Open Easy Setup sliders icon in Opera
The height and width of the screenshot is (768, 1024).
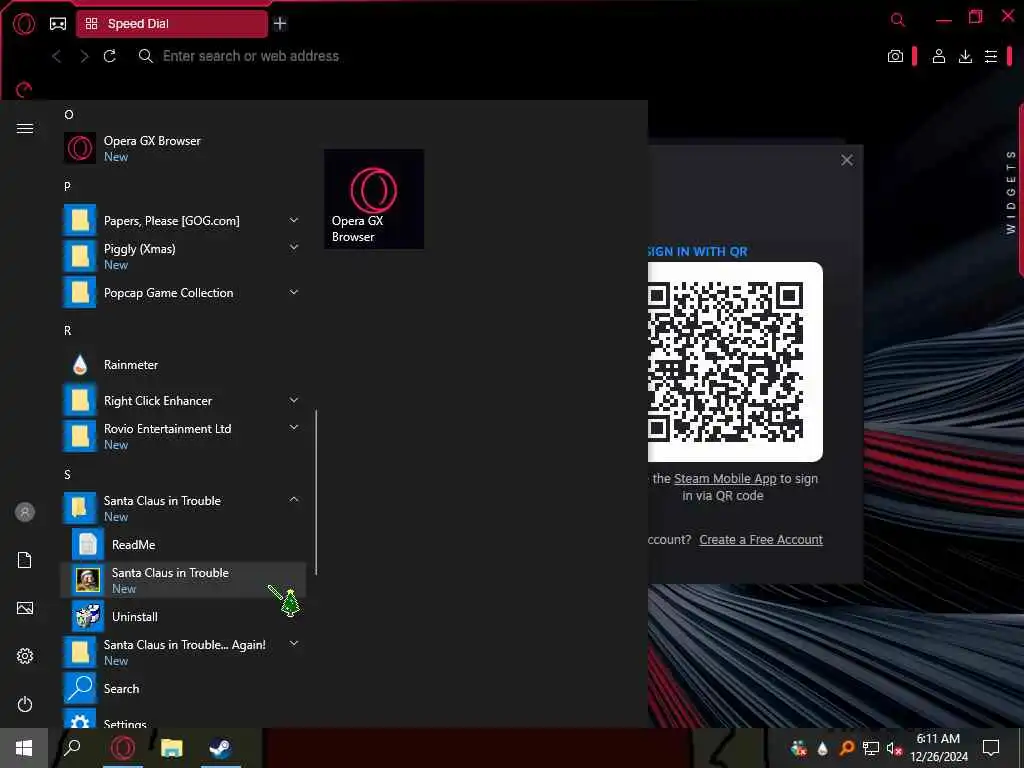click(x=991, y=56)
